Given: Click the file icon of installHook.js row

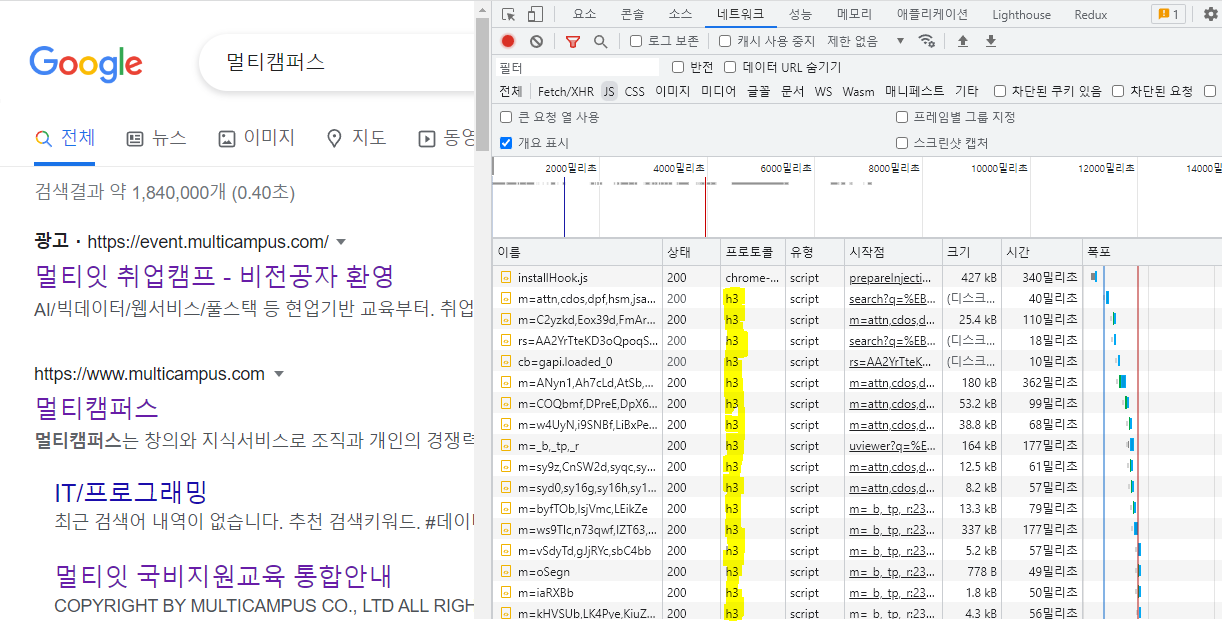Looking at the screenshot, I should click(506, 278).
